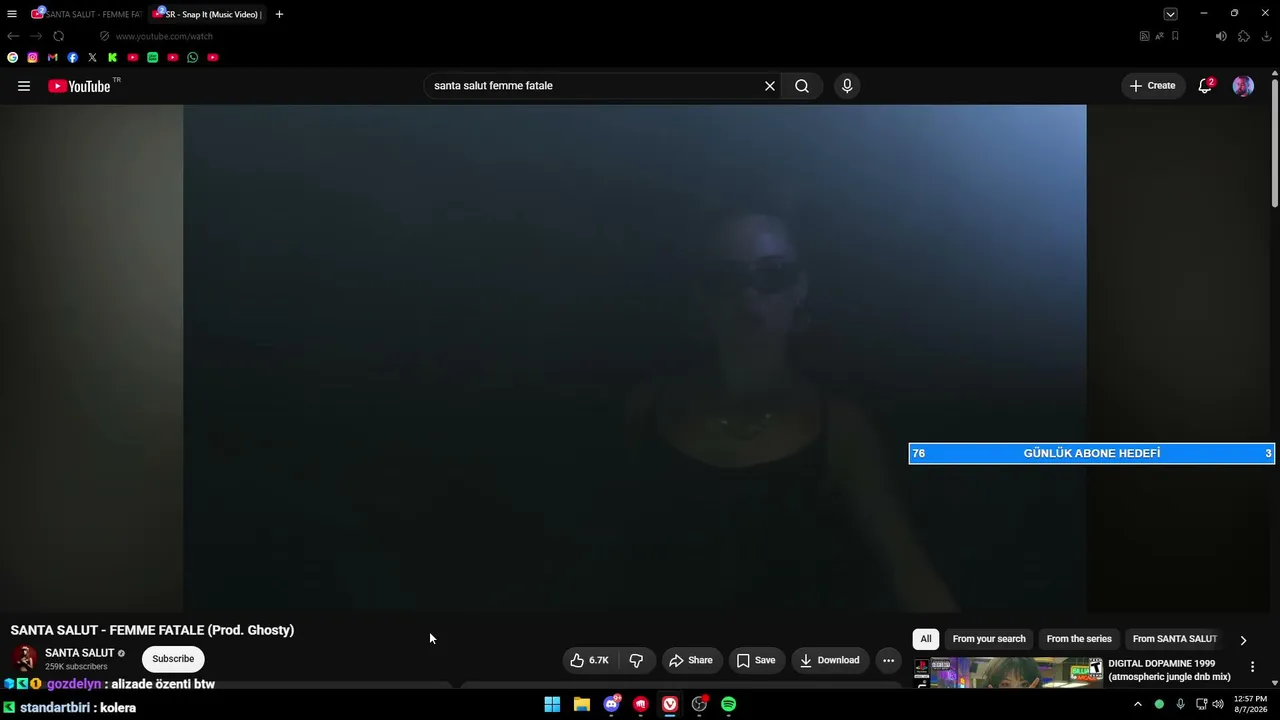The image size is (1280, 720).
Task: Open the YouTube guide hamburger menu
Action: tap(24, 86)
